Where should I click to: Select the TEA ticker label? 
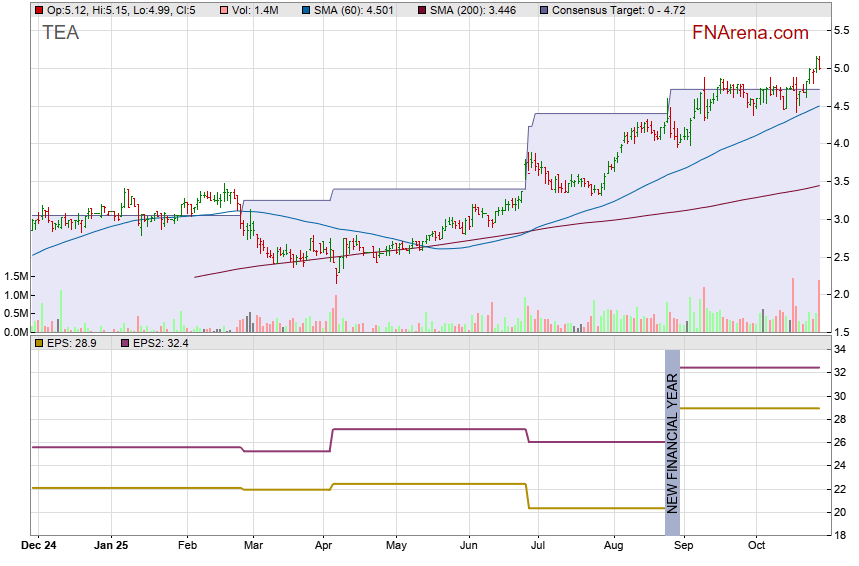tap(61, 33)
